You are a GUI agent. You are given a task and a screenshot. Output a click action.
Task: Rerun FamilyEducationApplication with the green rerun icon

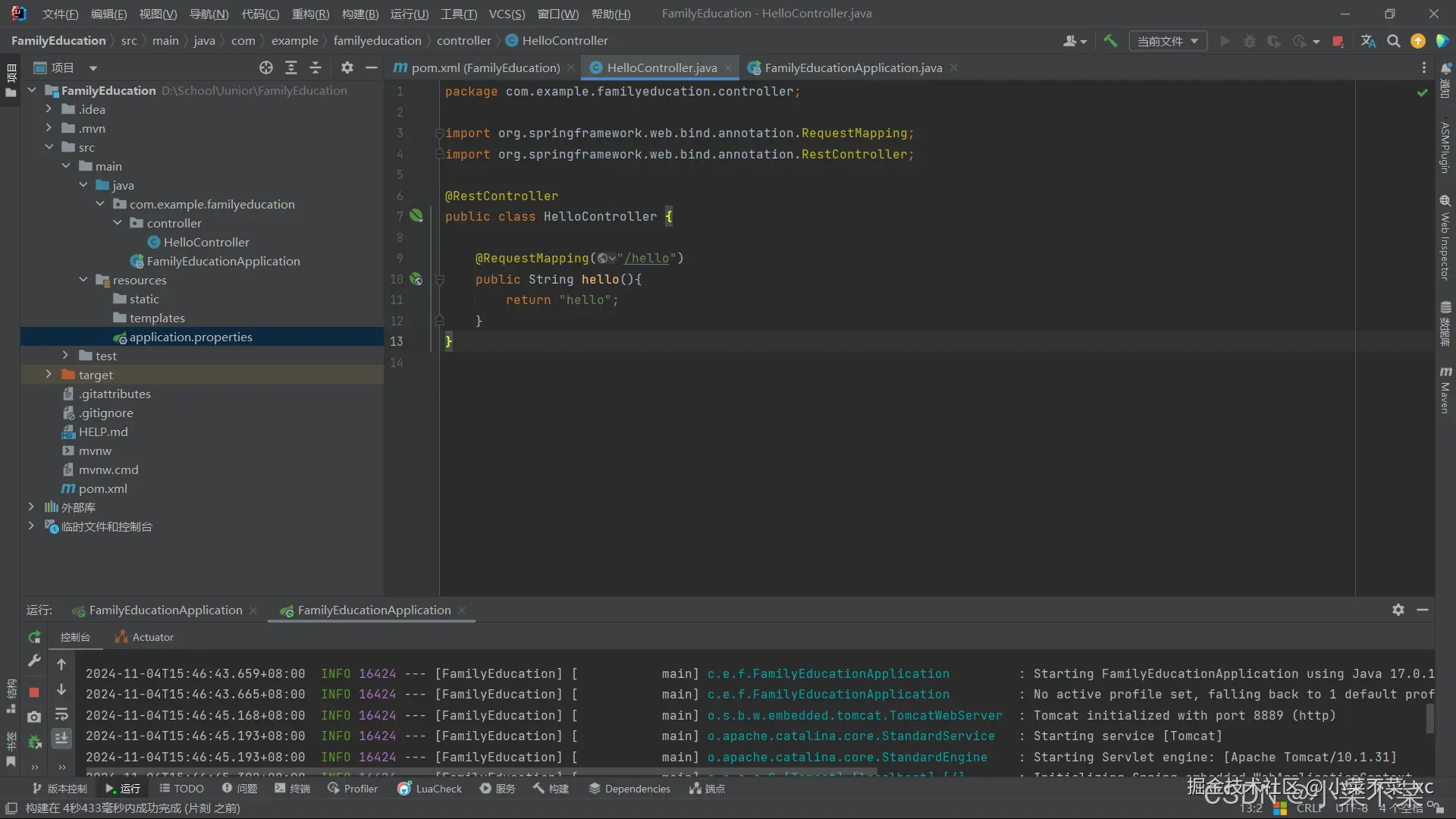(x=34, y=637)
